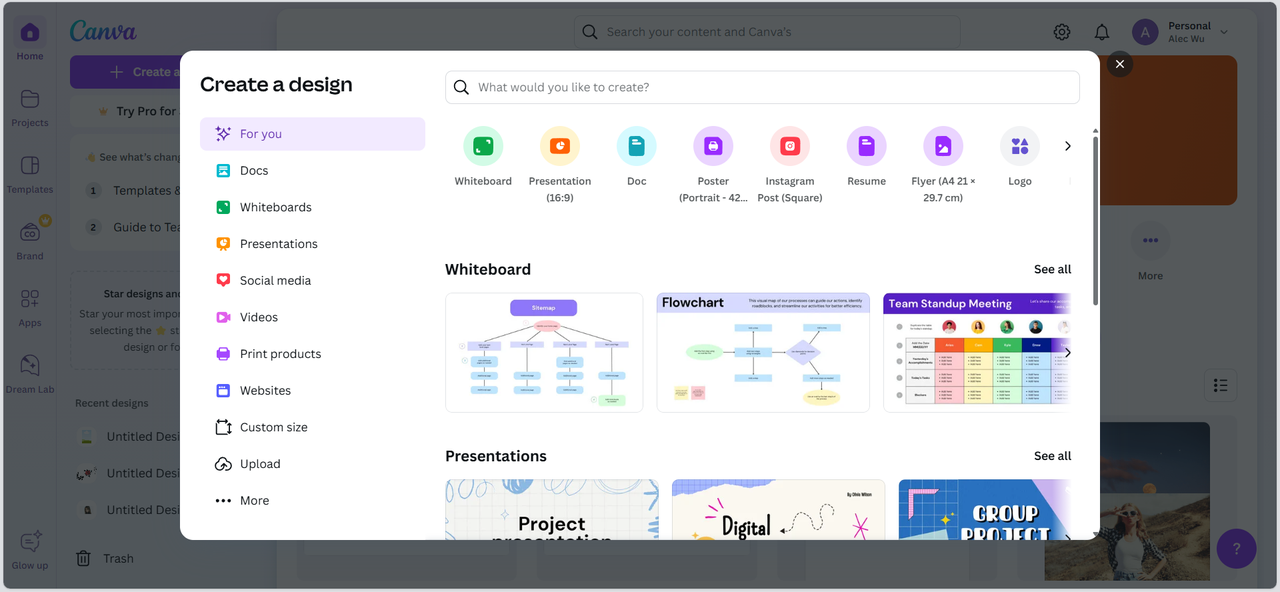Click the What would you like to create field
The width and height of the screenshot is (1280, 592).
[762, 87]
